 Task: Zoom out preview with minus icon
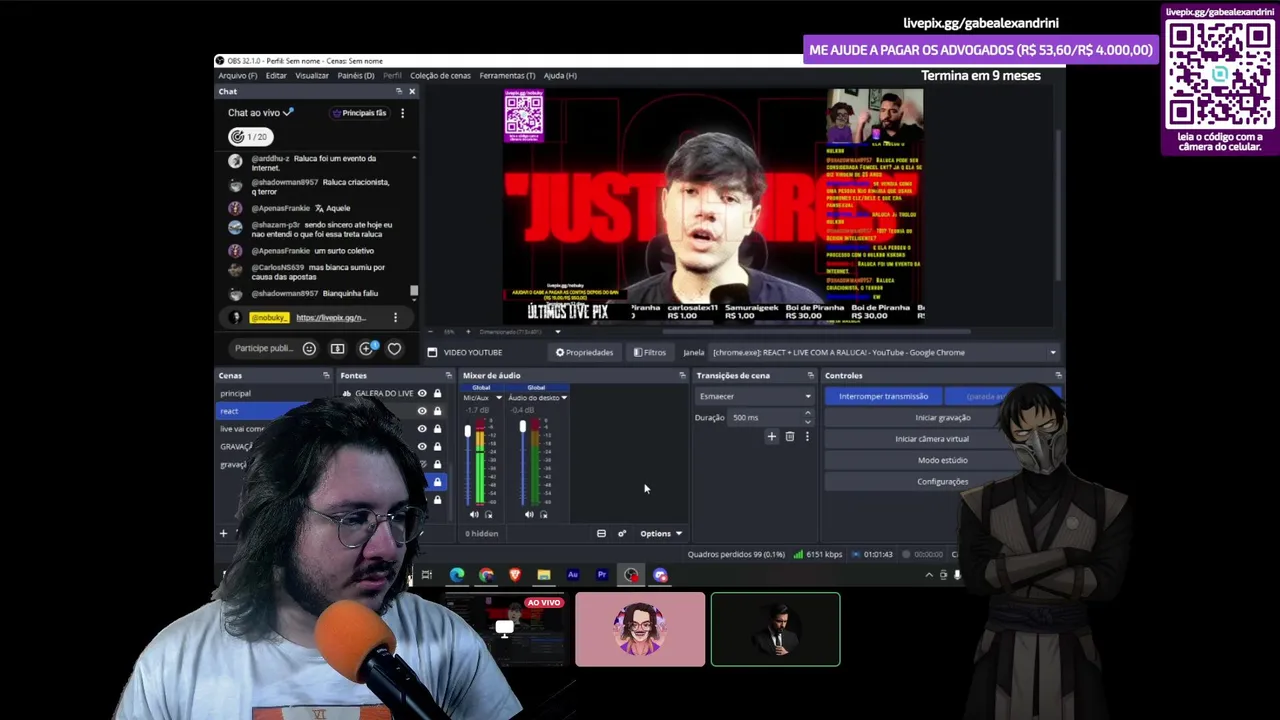[431, 332]
